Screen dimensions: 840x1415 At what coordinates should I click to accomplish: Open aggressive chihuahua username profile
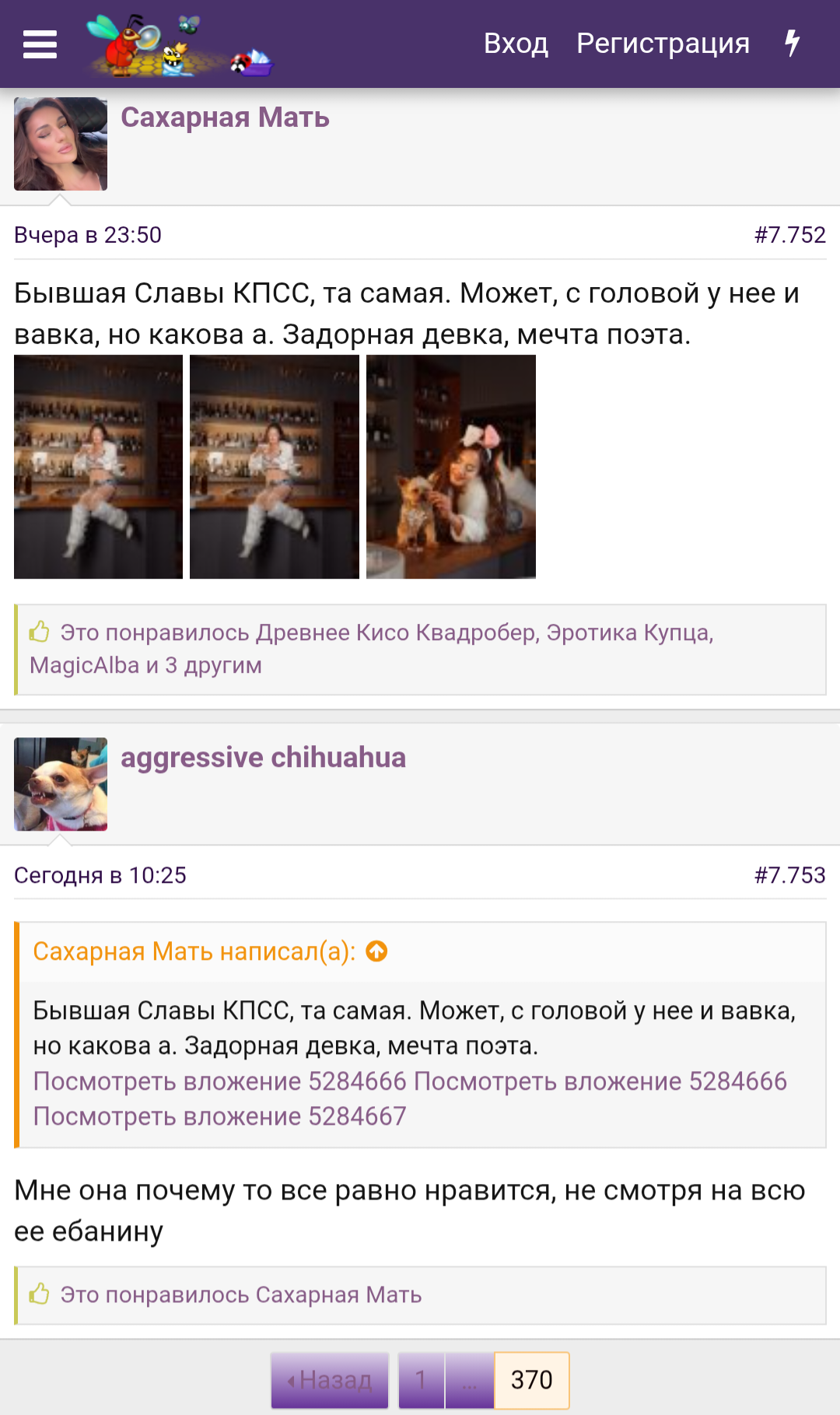coord(263,757)
